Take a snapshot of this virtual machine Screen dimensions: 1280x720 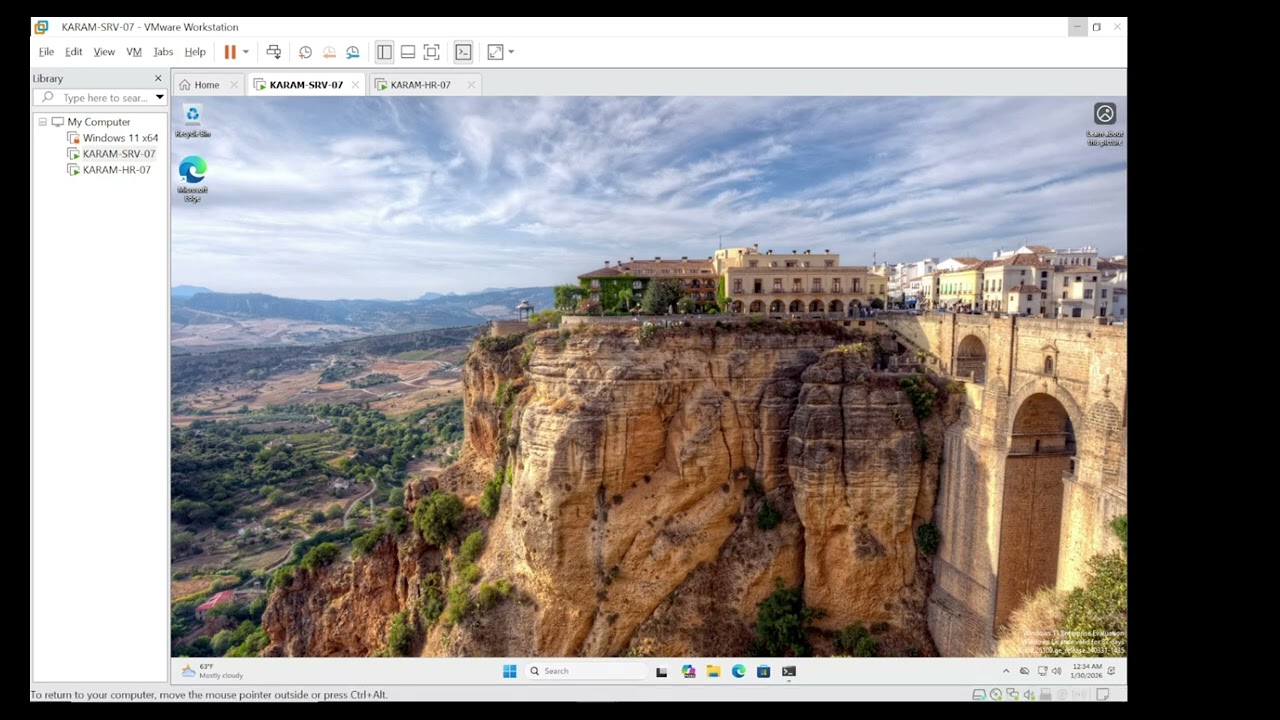[305, 52]
